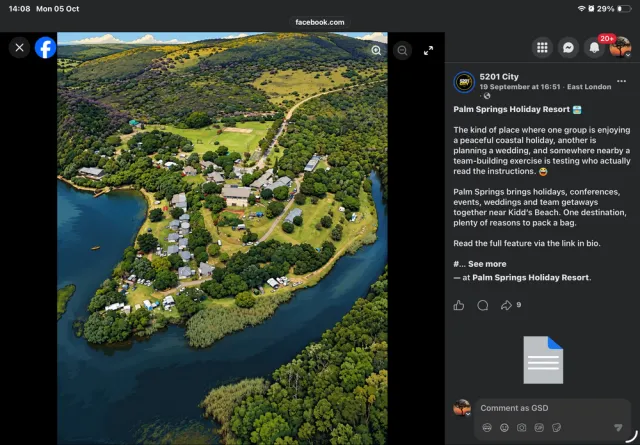
Task: Enter fullscreen photo view
Action: (428, 51)
